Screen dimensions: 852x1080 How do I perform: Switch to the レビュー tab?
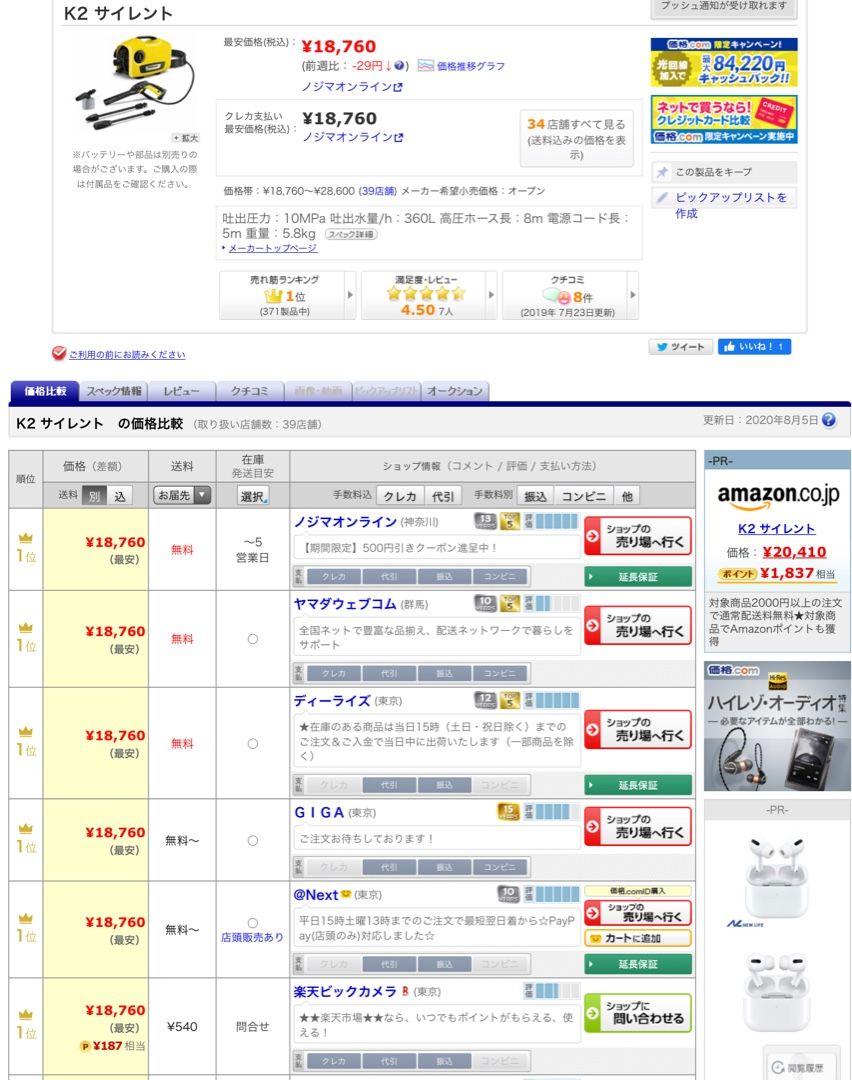(182, 391)
